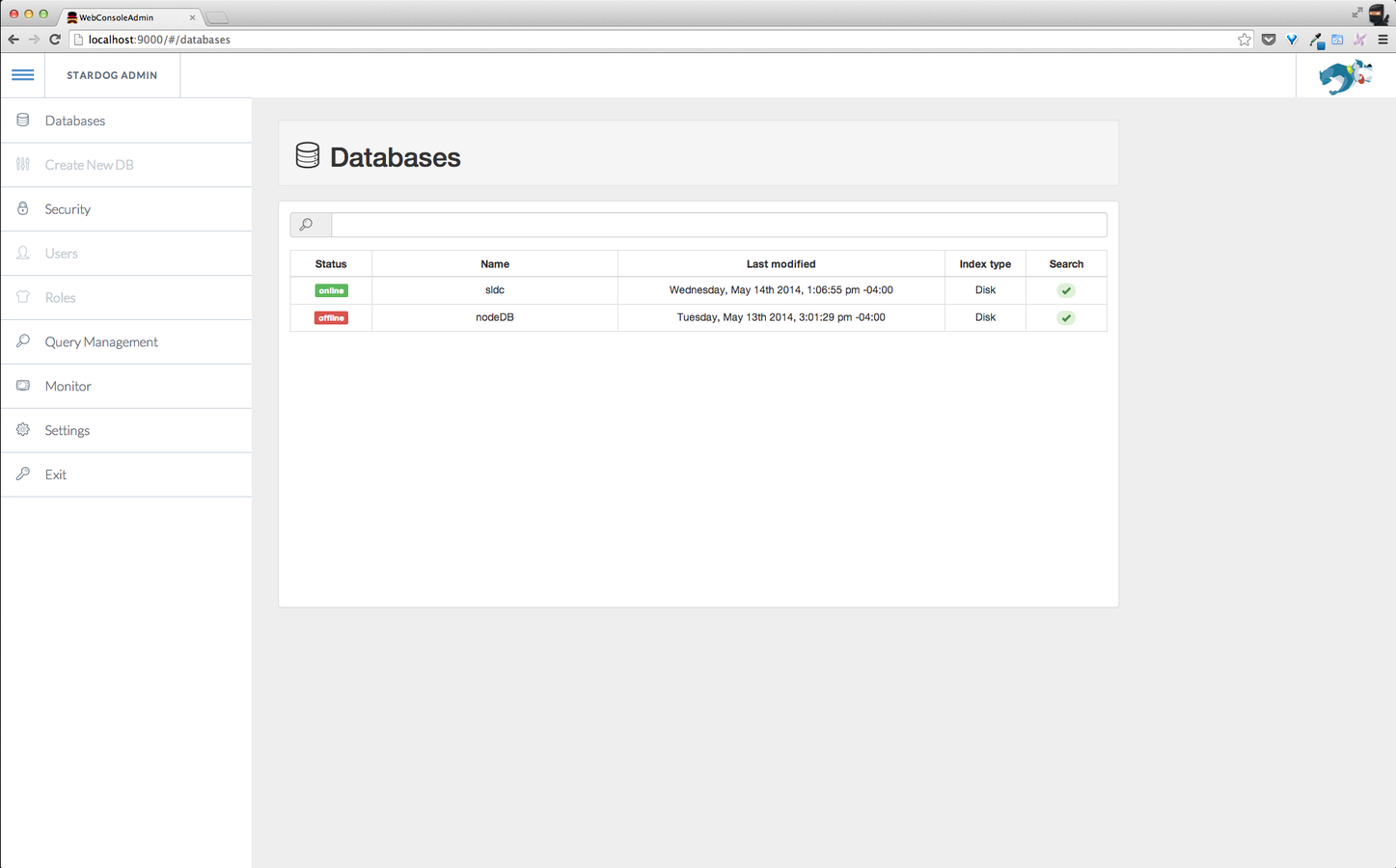Viewport: 1396px width, 868px height.
Task: Click the Databases sidebar icon
Action: 23,120
